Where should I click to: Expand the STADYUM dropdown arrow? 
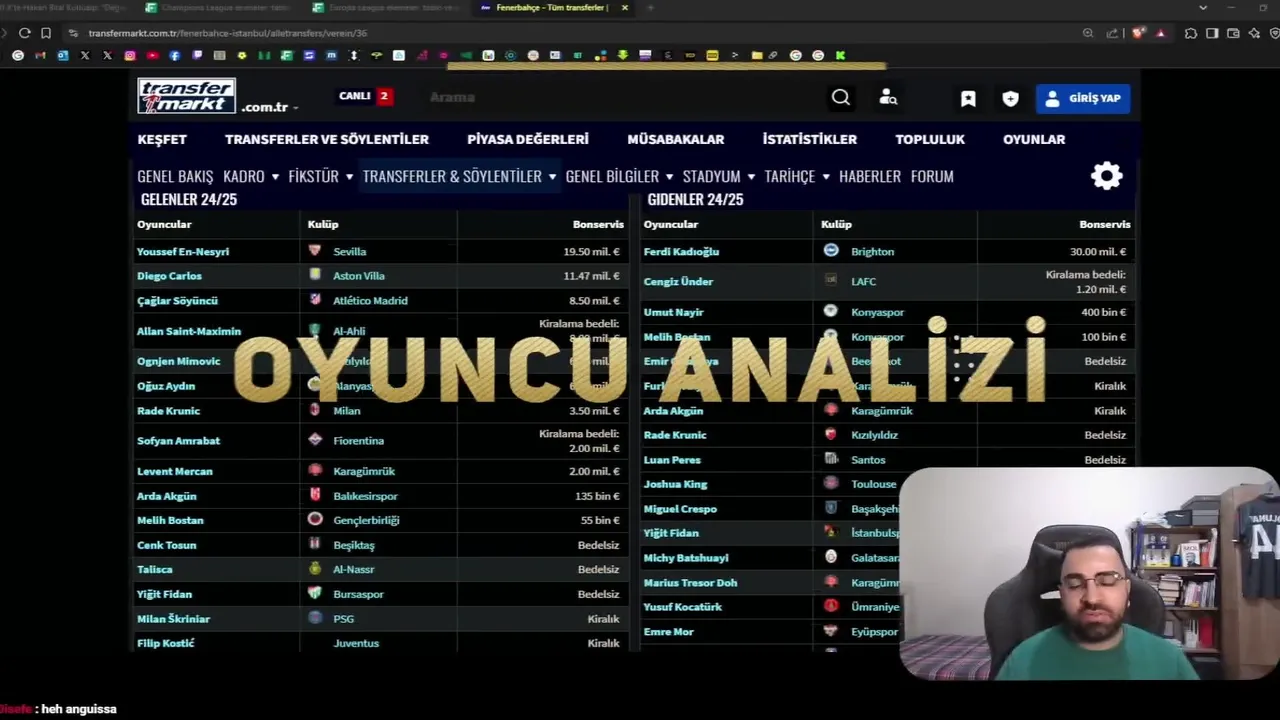pyautogui.click(x=751, y=177)
